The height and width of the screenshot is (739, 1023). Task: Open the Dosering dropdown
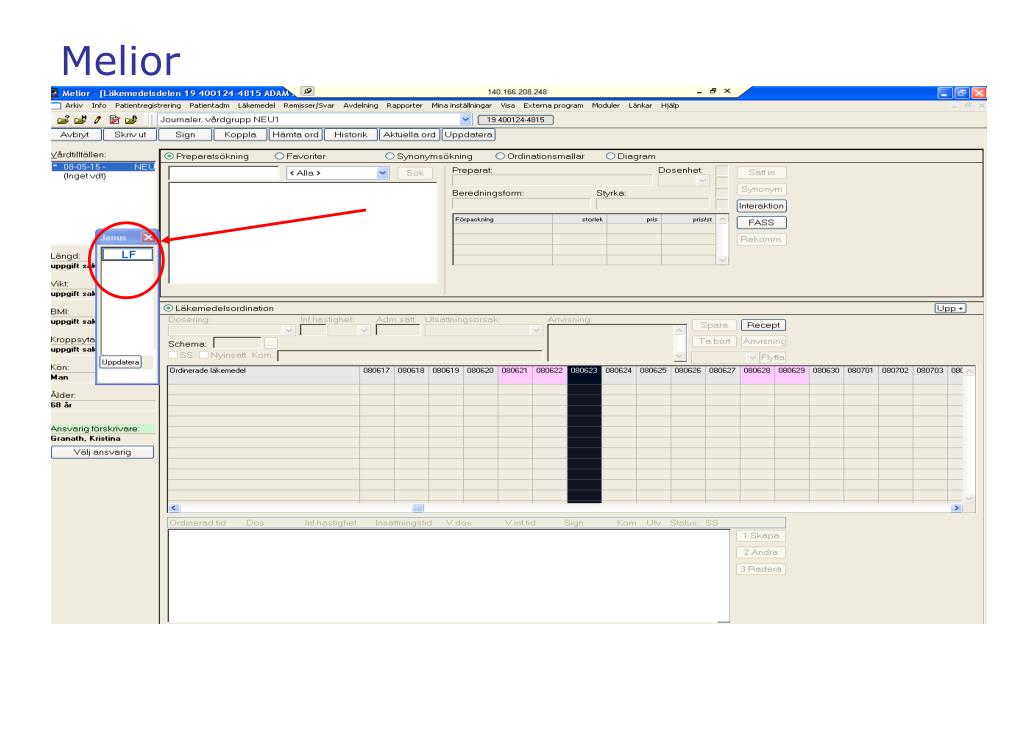coord(288,331)
